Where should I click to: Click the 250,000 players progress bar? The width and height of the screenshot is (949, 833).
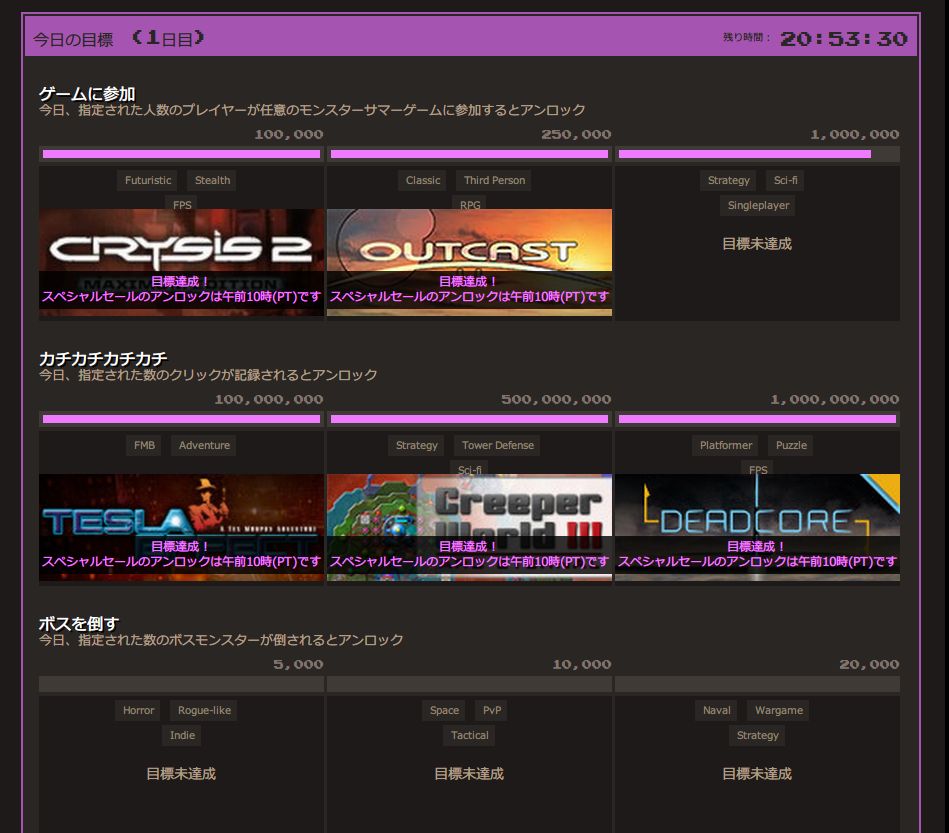(x=469, y=154)
